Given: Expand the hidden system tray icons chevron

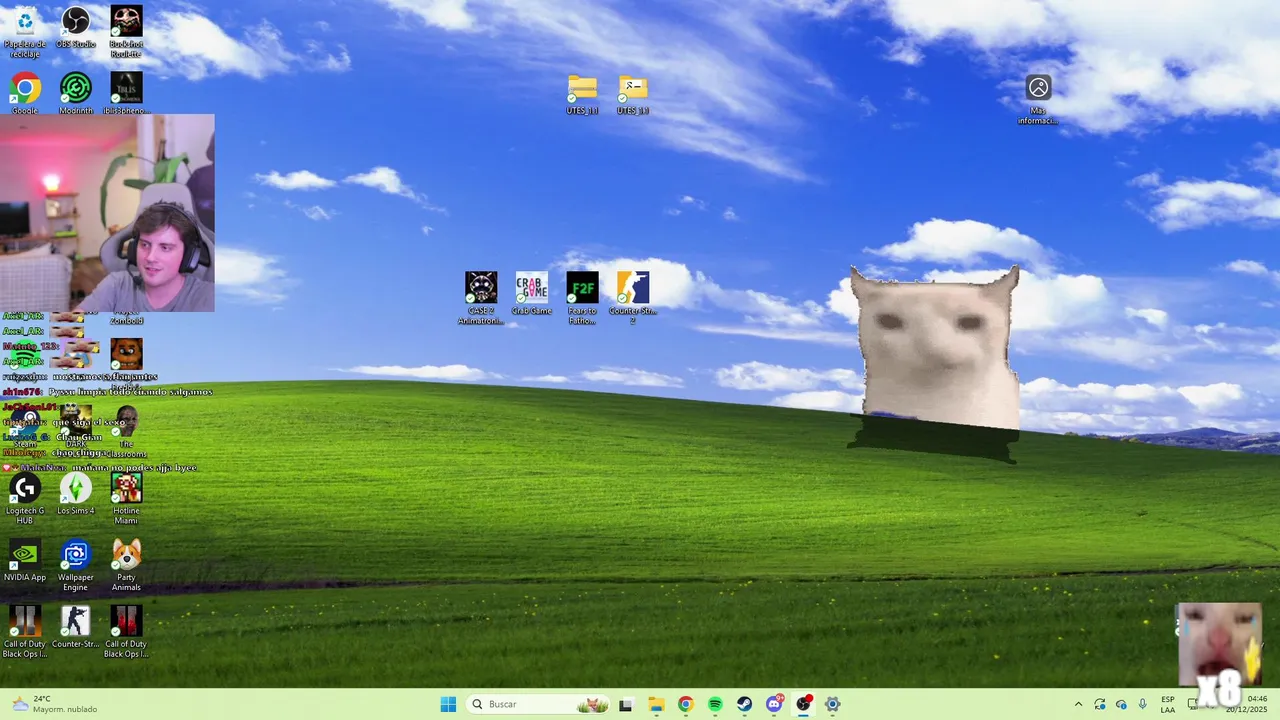Looking at the screenshot, I should (1078, 704).
